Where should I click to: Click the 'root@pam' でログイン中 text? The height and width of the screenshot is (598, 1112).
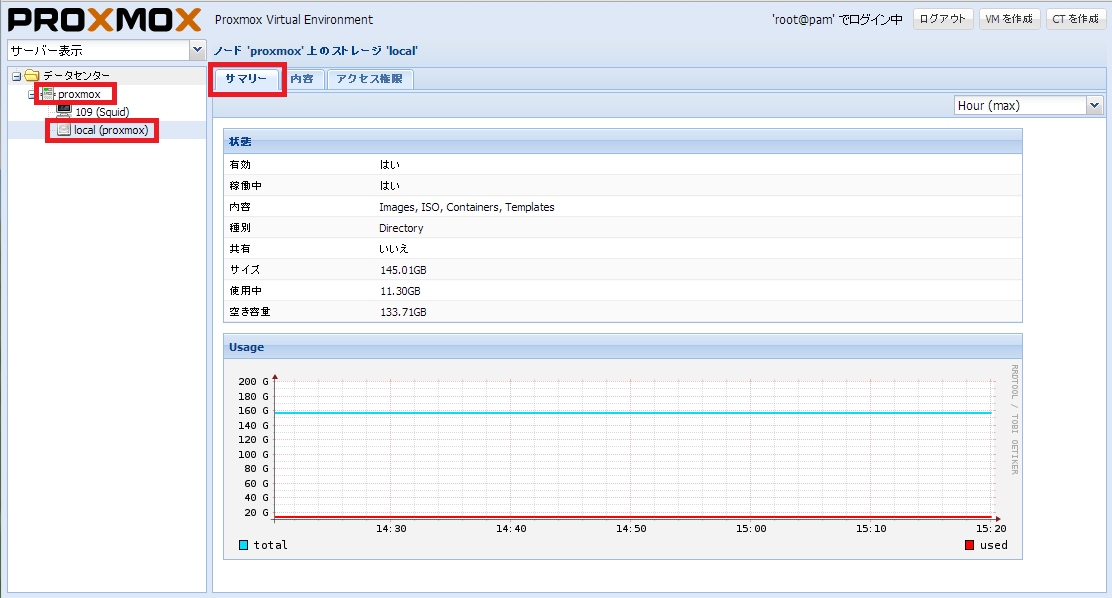838,20
